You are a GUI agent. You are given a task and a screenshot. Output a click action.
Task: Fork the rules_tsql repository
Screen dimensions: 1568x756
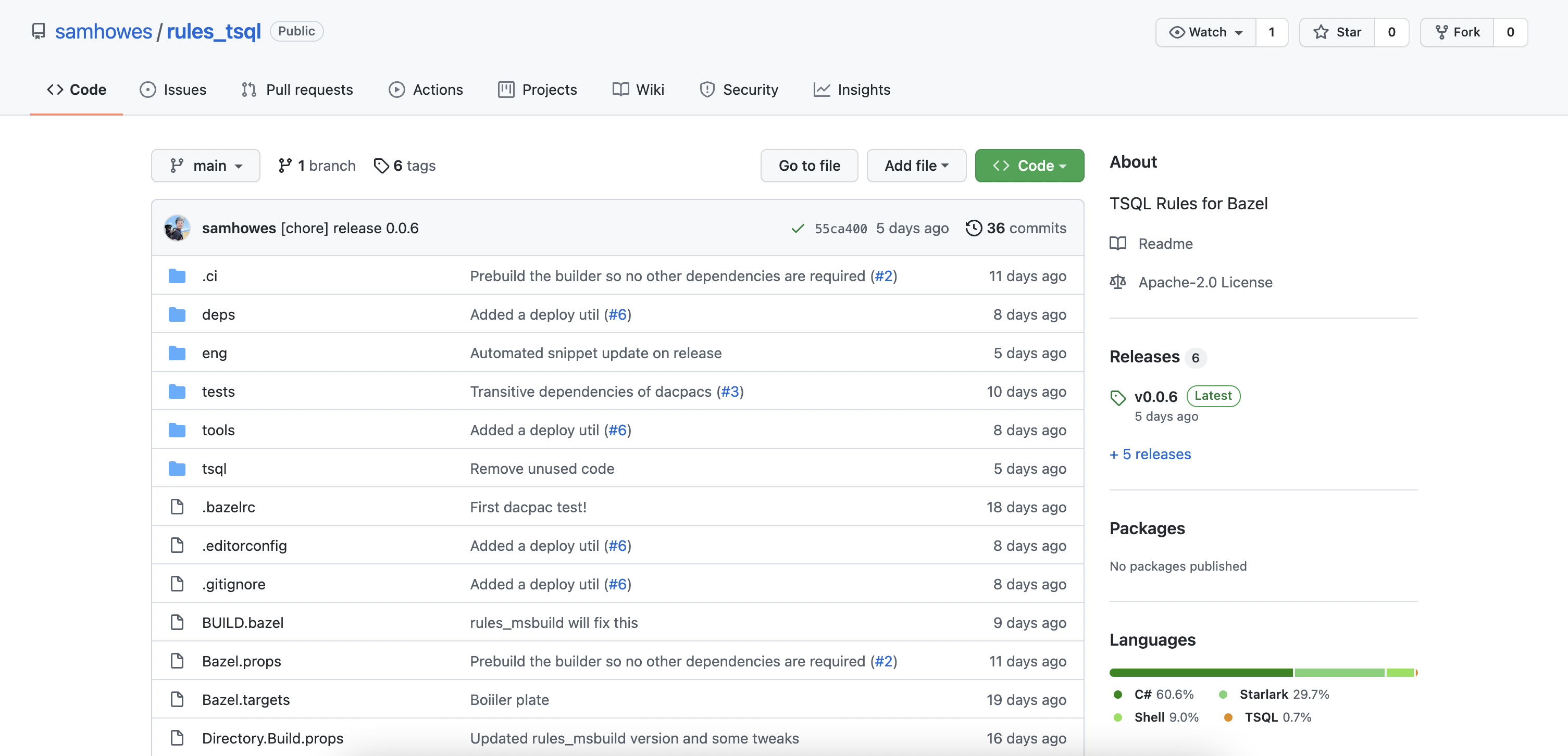point(1457,32)
